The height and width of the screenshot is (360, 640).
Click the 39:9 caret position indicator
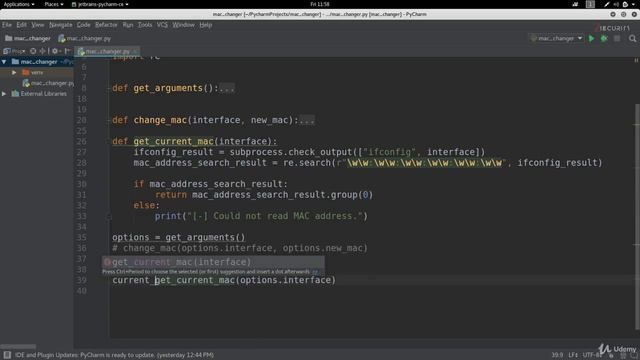click(557, 355)
